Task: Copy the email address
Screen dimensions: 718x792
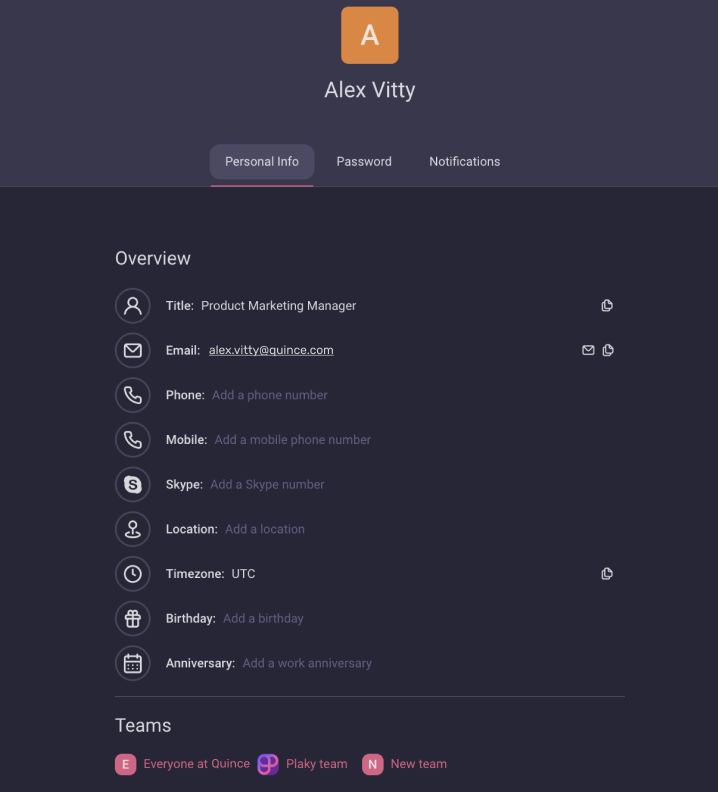Action: pyautogui.click(x=608, y=350)
